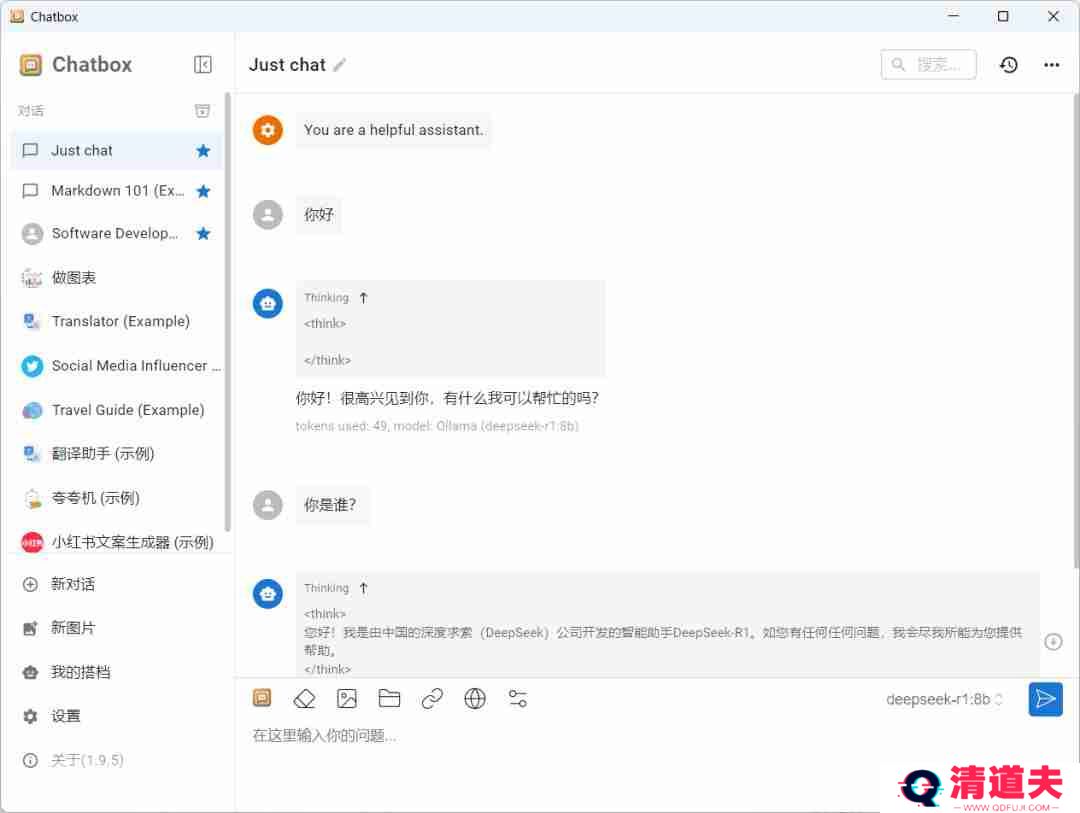Click the Chatbox icon in input toolbar
Viewport: 1080px width, 813px height.
(262, 699)
